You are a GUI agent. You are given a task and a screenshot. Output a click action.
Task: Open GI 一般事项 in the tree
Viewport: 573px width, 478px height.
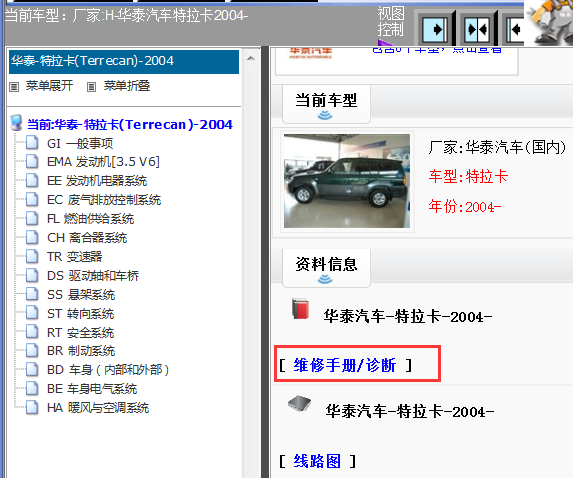click(x=80, y=143)
